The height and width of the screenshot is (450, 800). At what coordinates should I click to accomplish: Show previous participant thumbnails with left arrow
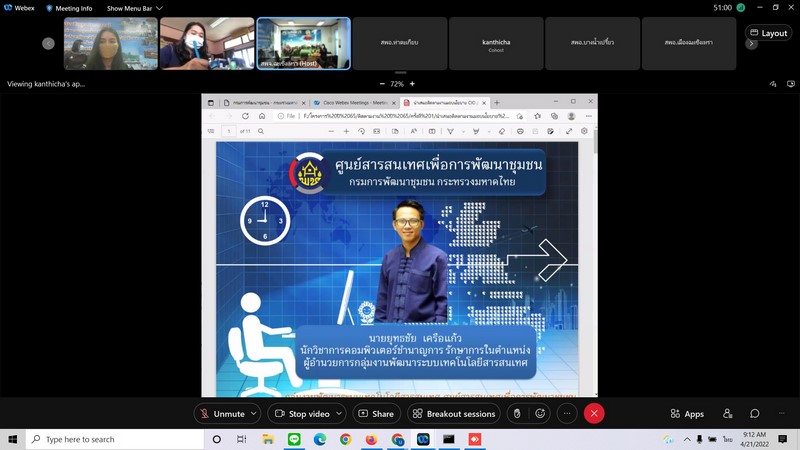tap(48, 44)
